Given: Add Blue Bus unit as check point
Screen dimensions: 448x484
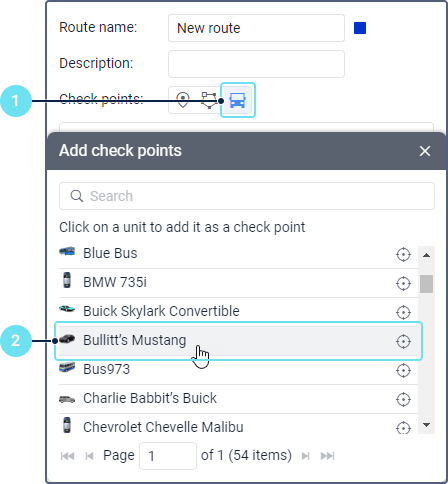Looking at the screenshot, I should [238, 254].
